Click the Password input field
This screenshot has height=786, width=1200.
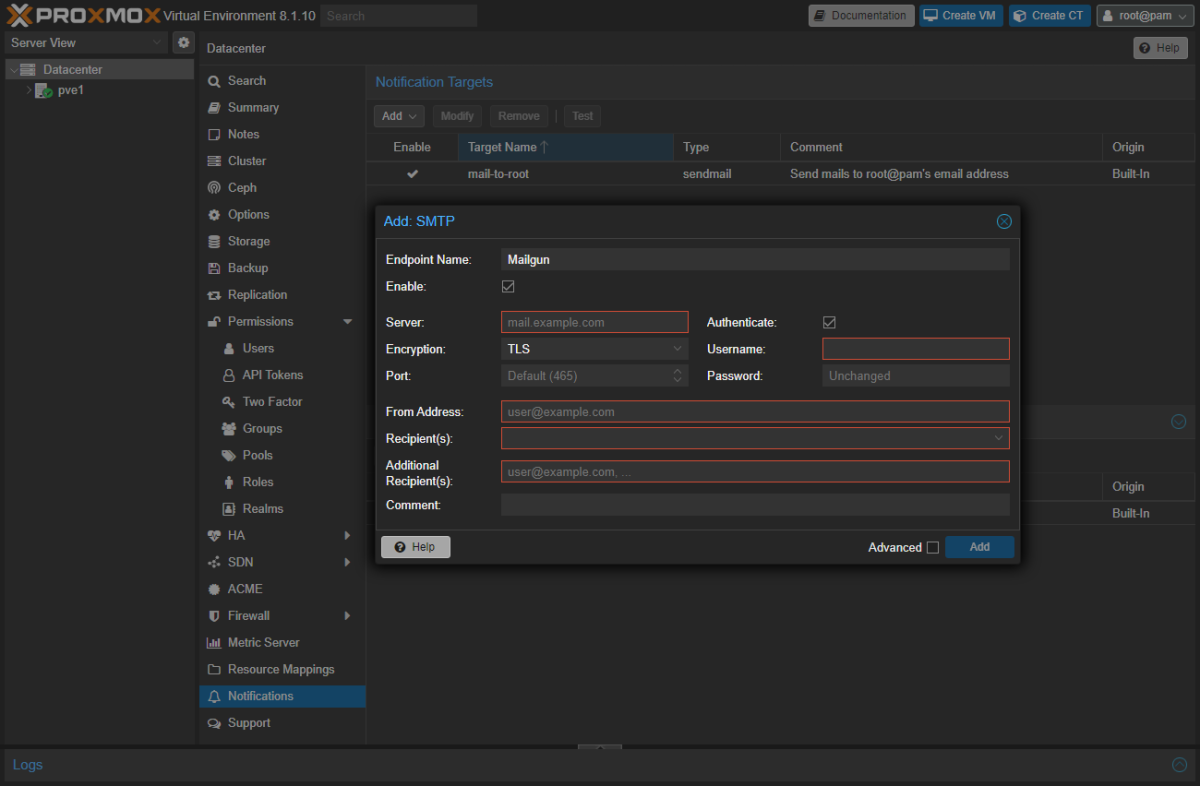click(916, 376)
